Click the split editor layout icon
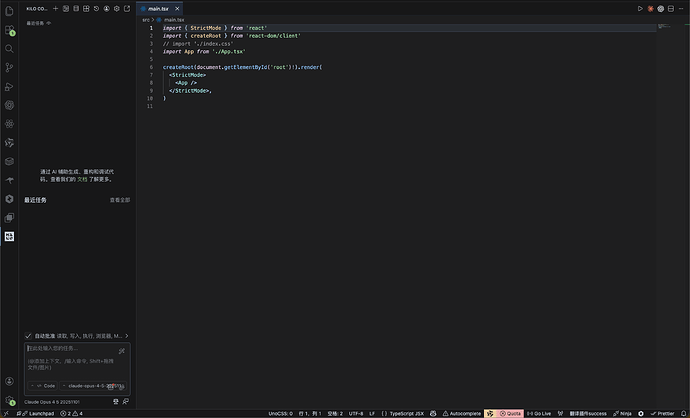The height and width of the screenshot is (418, 690). click(671, 8)
